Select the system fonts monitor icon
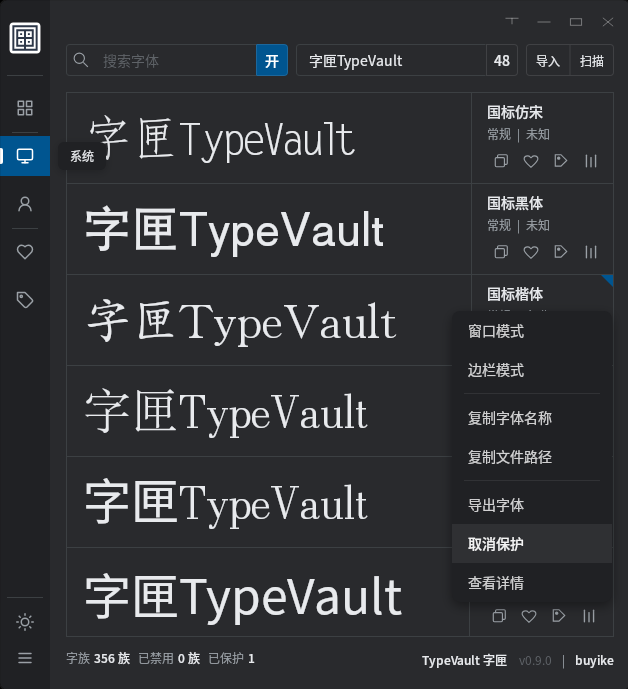 coord(25,156)
